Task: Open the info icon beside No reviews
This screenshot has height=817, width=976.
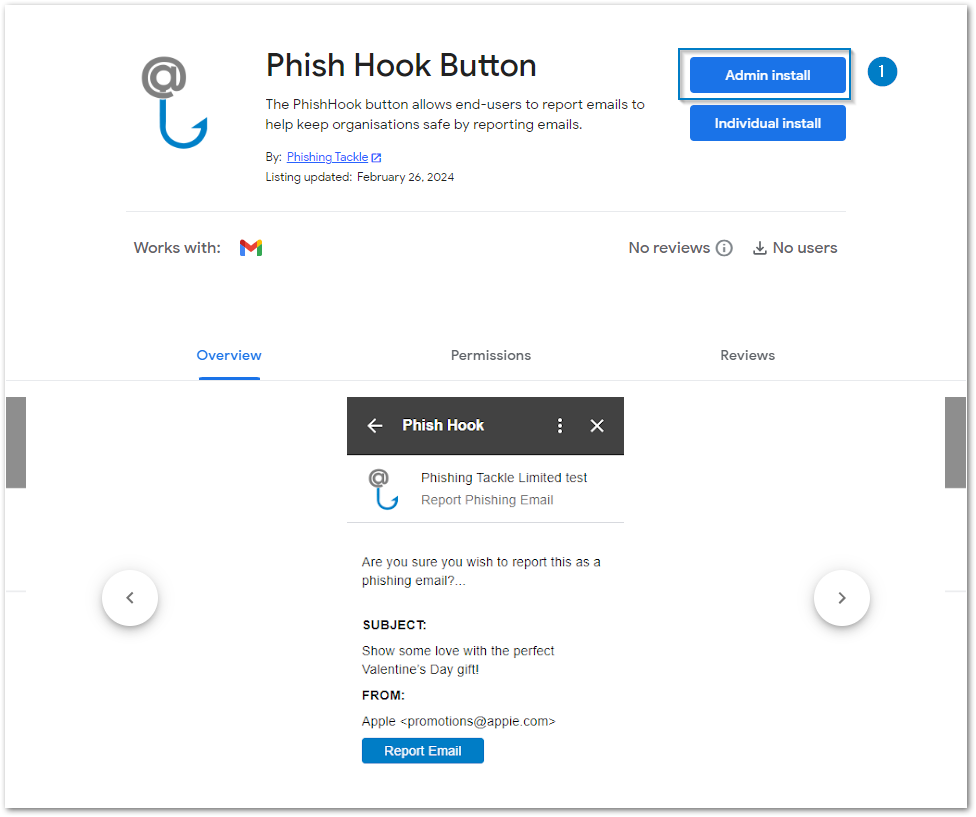Action: pyautogui.click(x=723, y=247)
